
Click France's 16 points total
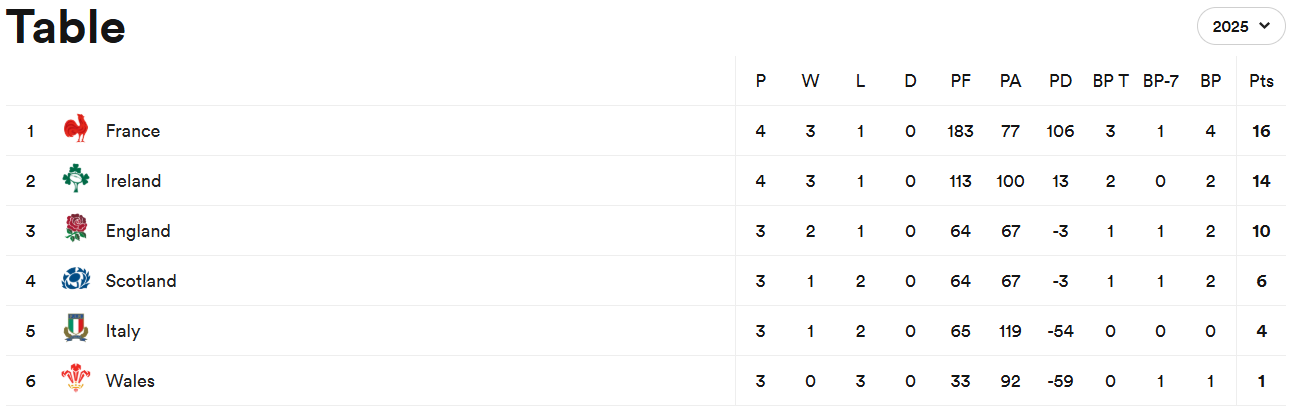[1261, 131]
